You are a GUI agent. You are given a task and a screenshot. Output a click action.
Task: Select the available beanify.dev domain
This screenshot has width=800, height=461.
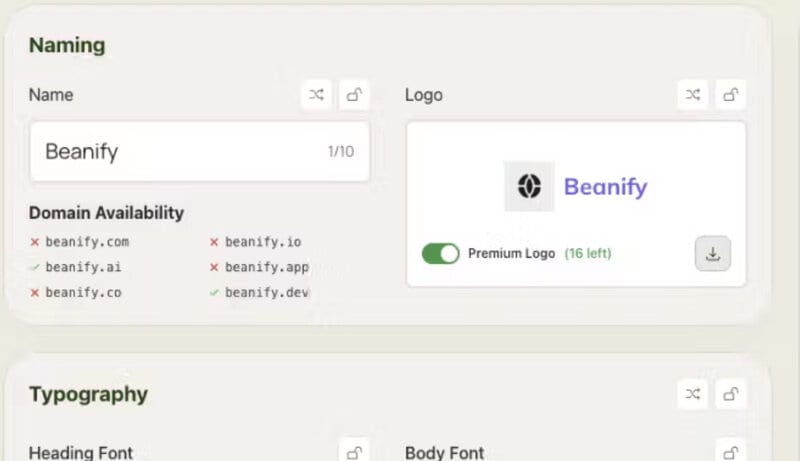click(x=260, y=292)
